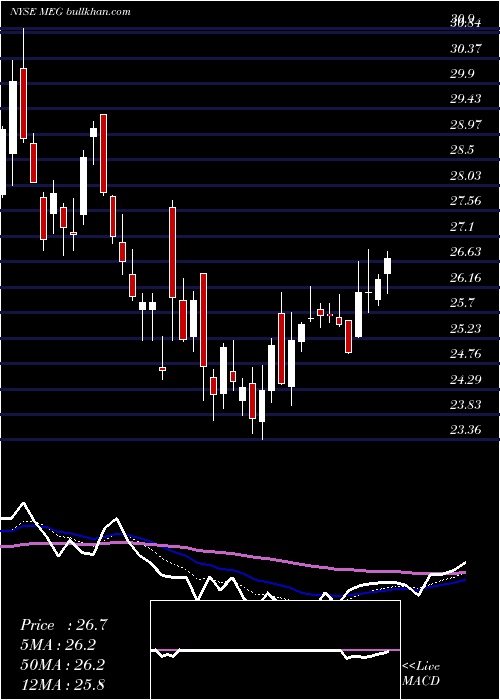Image resolution: width=500 pixels, height=700 pixels.
Task: Click the 12MA : 25.8 readout
Action: coord(62,684)
